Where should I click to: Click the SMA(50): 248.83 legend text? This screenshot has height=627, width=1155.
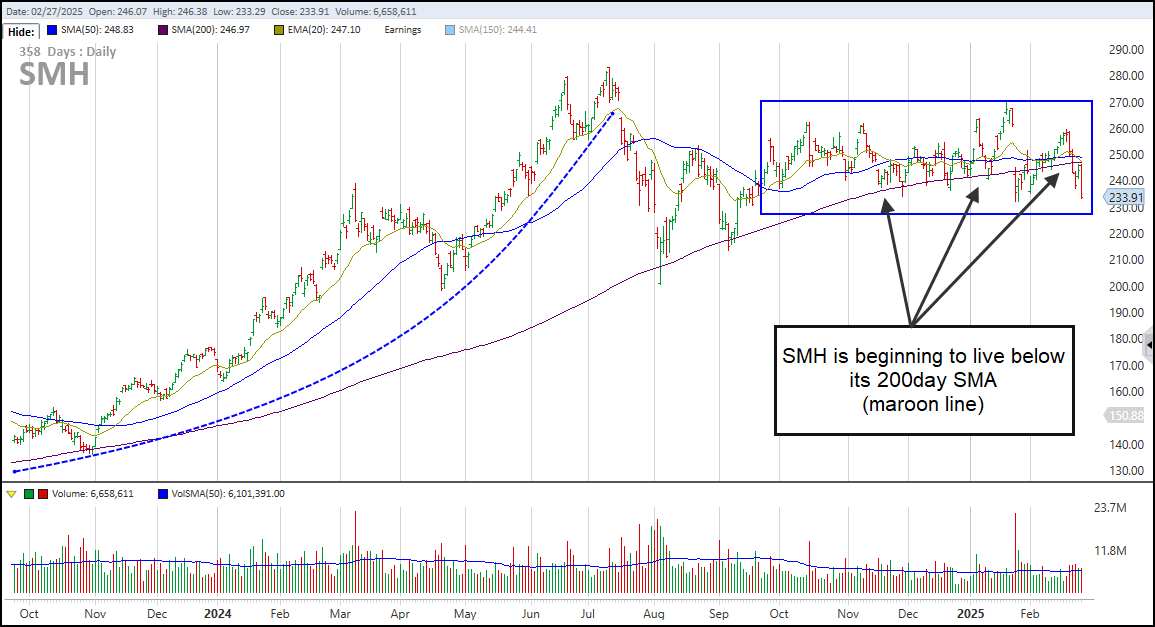coord(97,30)
